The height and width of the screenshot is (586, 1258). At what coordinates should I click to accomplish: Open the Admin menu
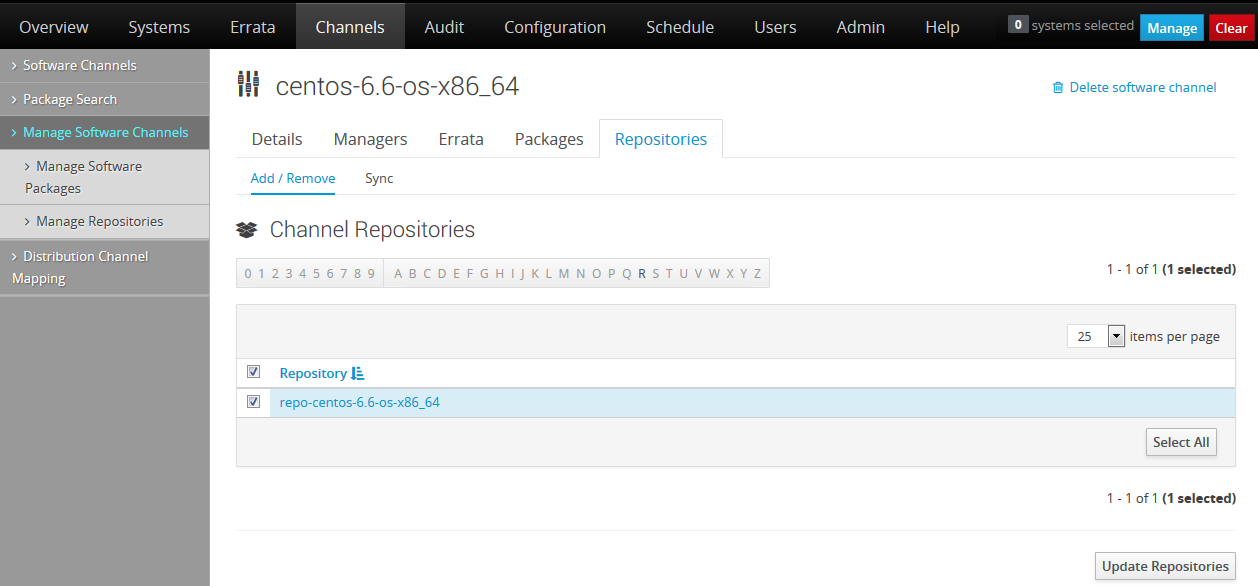coord(861,27)
